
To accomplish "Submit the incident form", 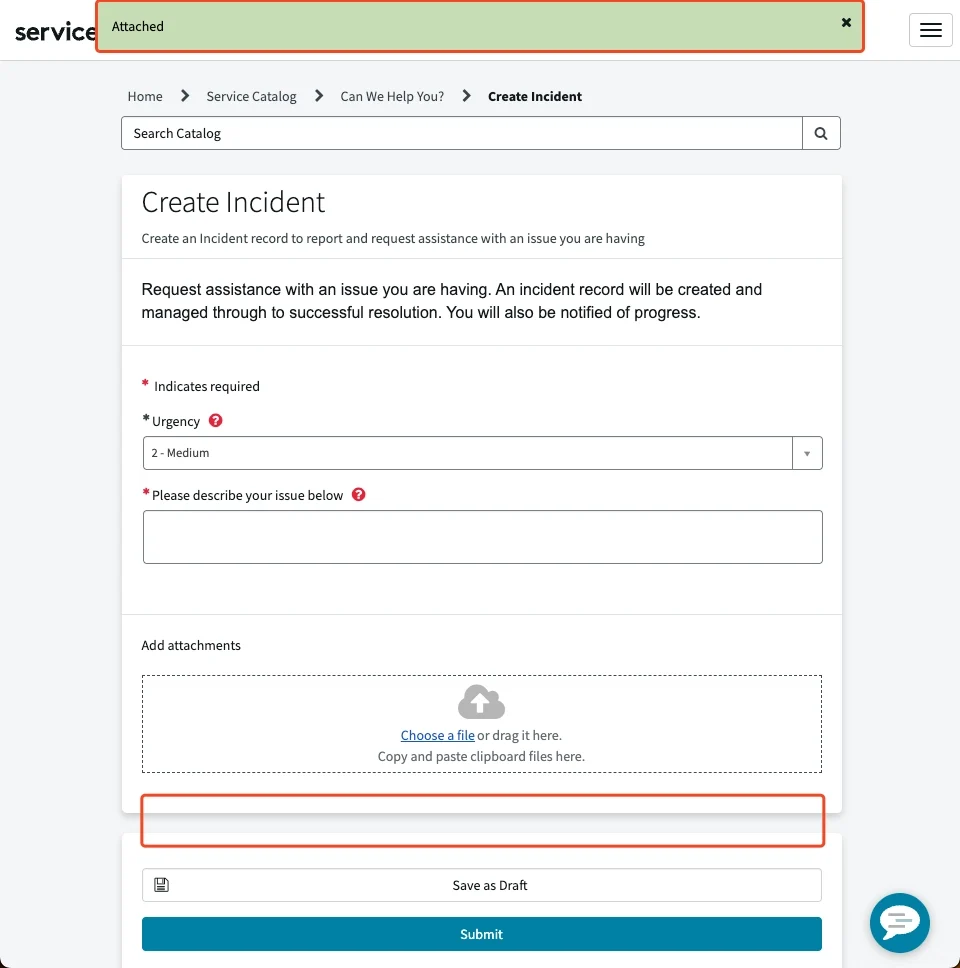I will 481,934.
